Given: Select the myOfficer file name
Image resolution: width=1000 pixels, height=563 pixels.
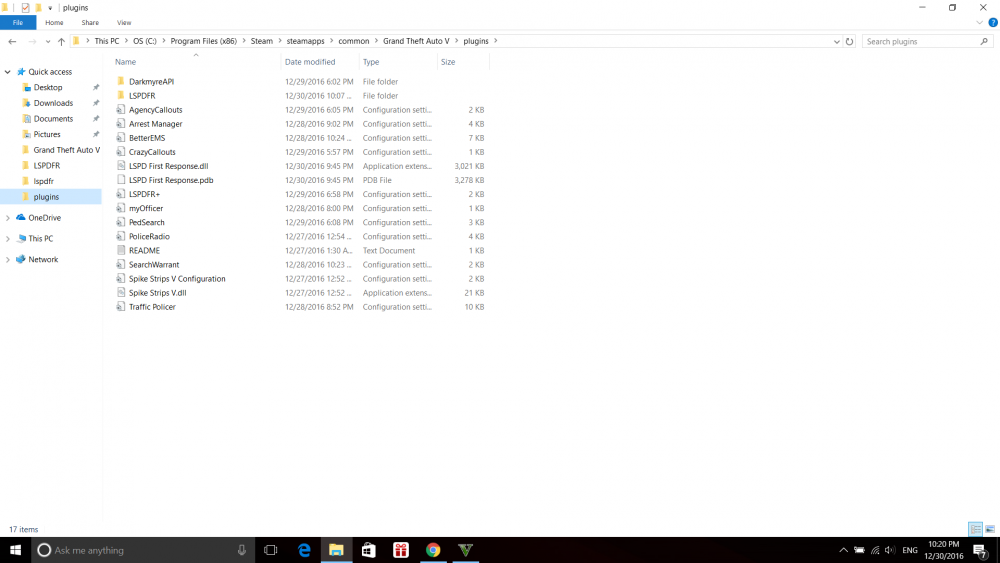Looking at the screenshot, I should click(x=146, y=208).
